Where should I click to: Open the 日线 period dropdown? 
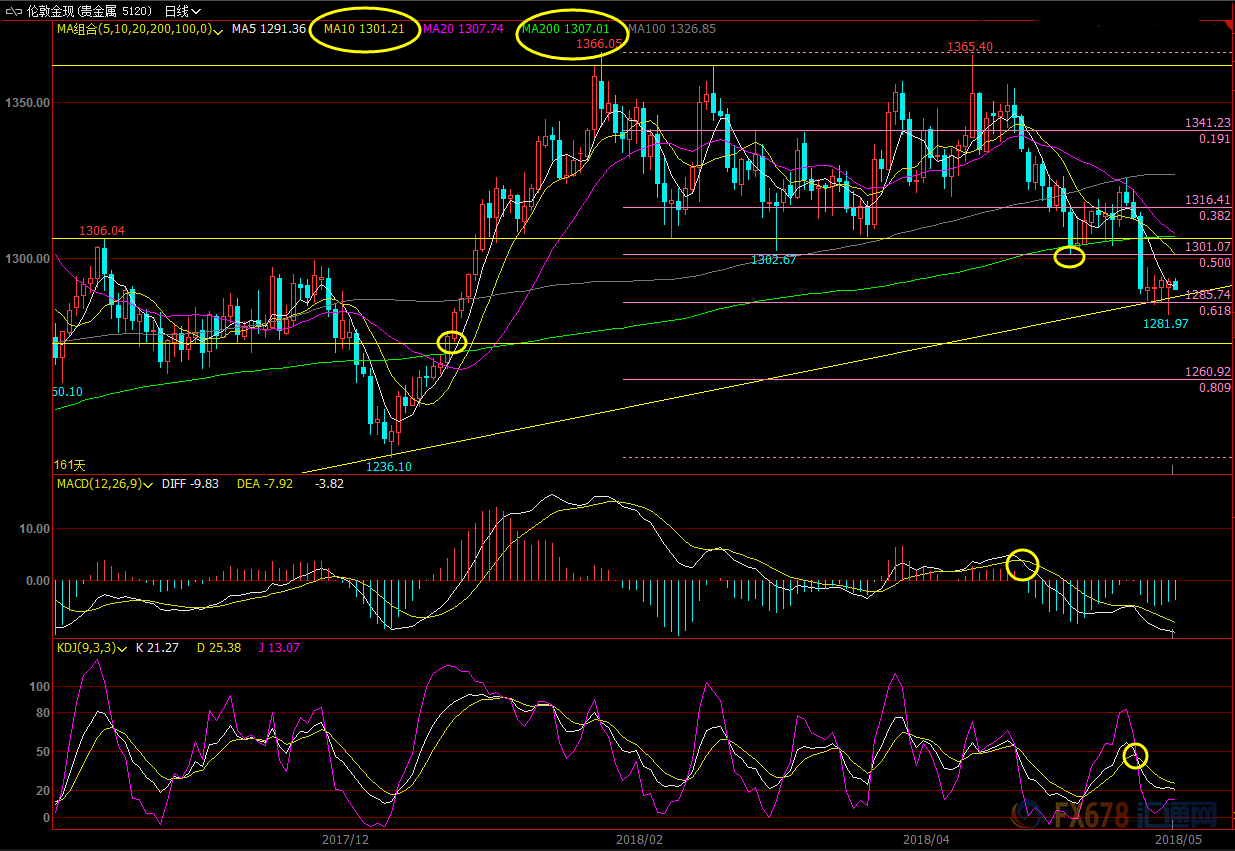tap(183, 11)
